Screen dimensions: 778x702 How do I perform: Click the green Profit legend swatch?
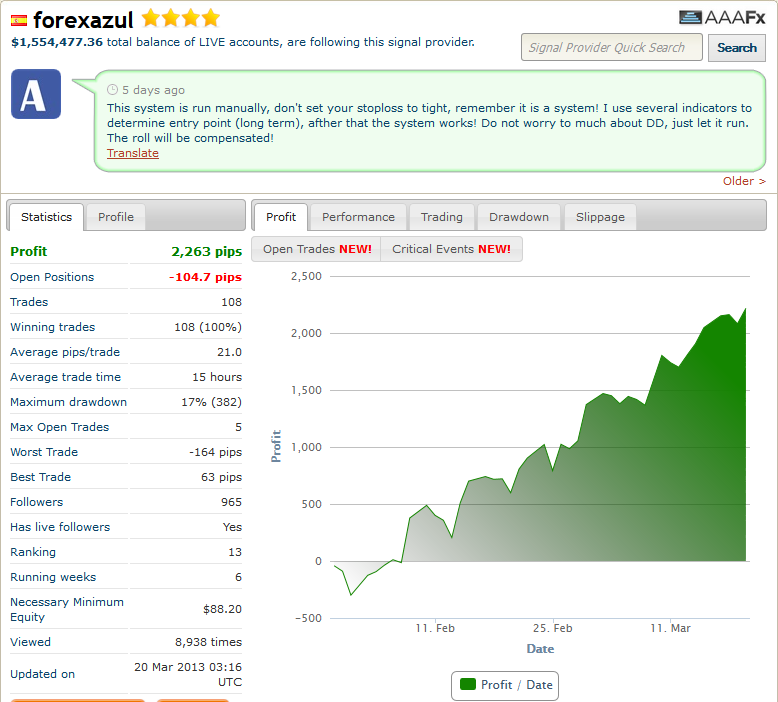pos(468,684)
